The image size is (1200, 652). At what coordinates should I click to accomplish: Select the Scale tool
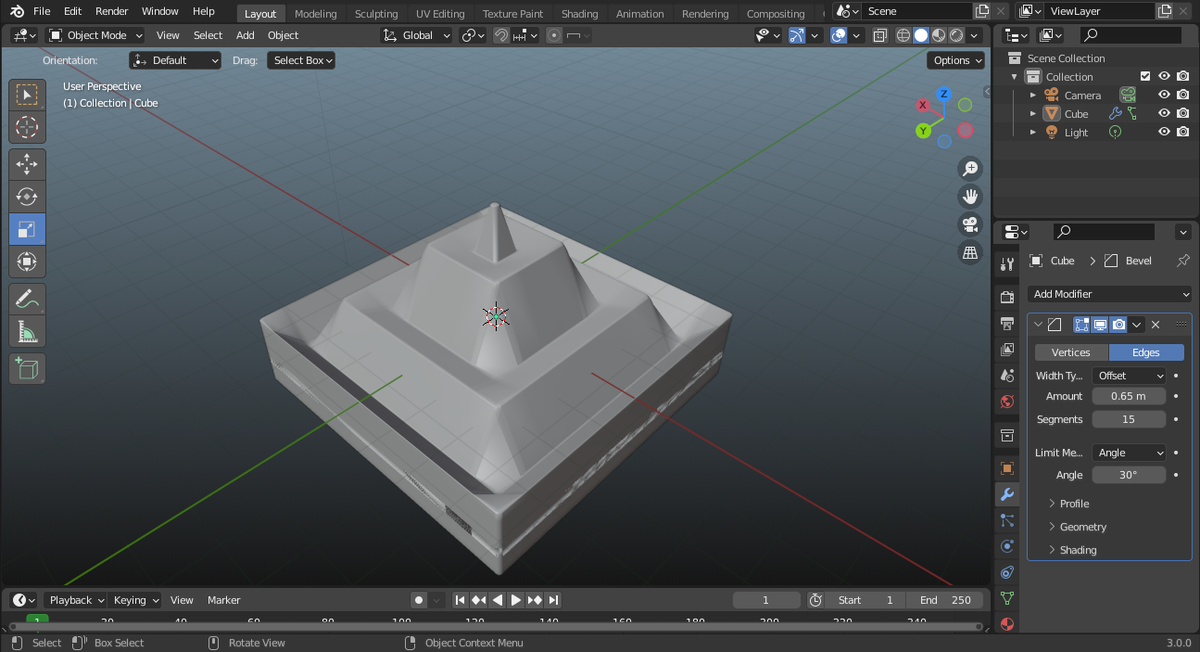27,229
